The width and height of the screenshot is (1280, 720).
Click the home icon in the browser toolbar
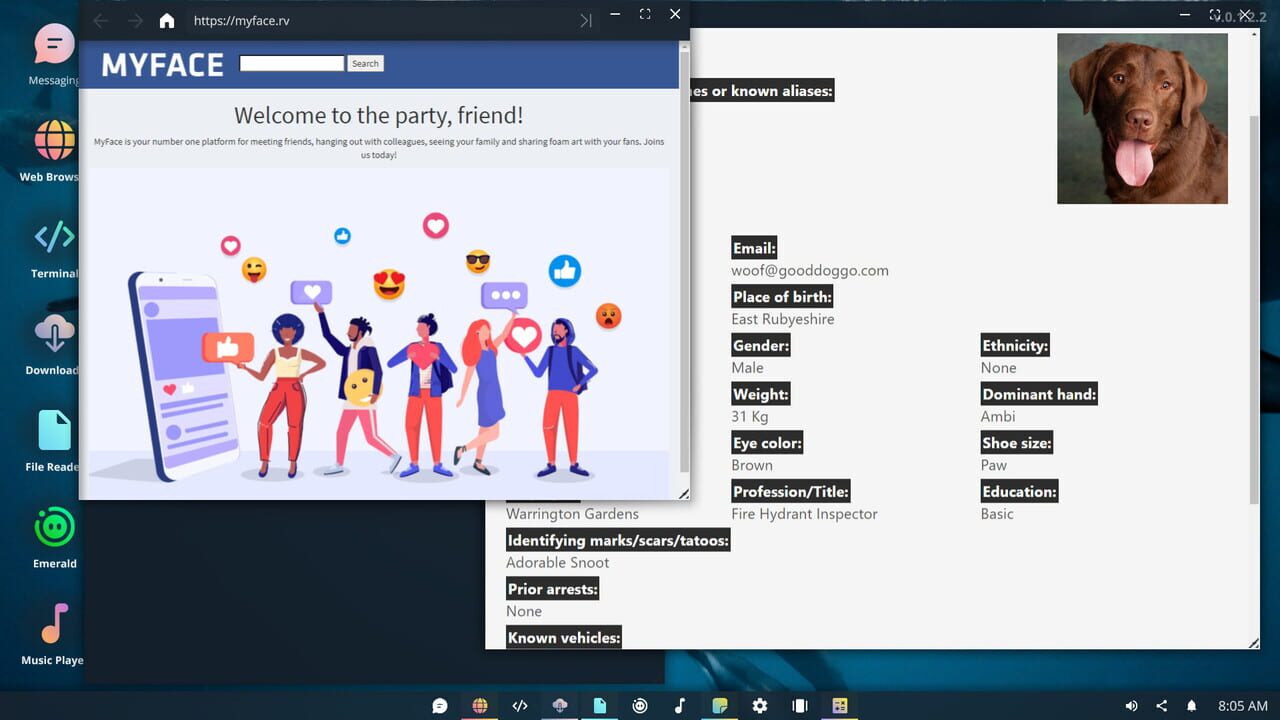click(166, 20)
